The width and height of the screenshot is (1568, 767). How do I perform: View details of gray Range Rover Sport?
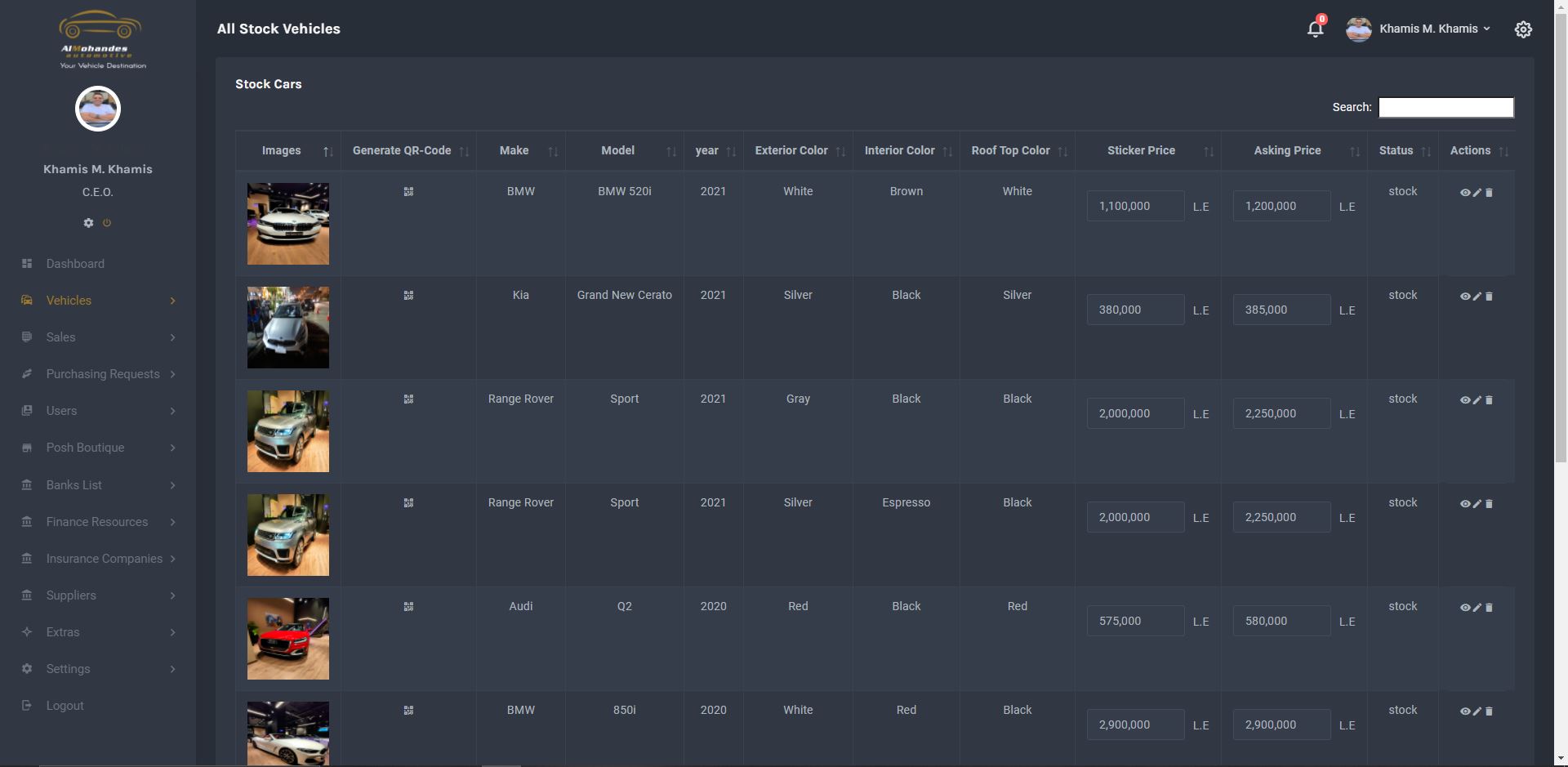click(x=1465, y=400)
